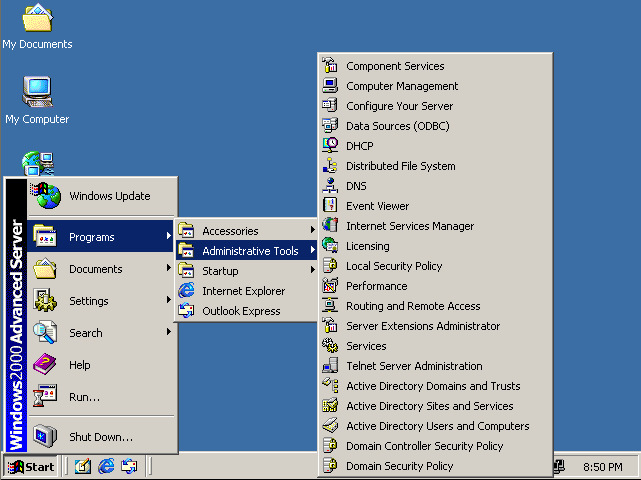Click the "Services" label text
This screenshot has width=641, height=480.
366,346
